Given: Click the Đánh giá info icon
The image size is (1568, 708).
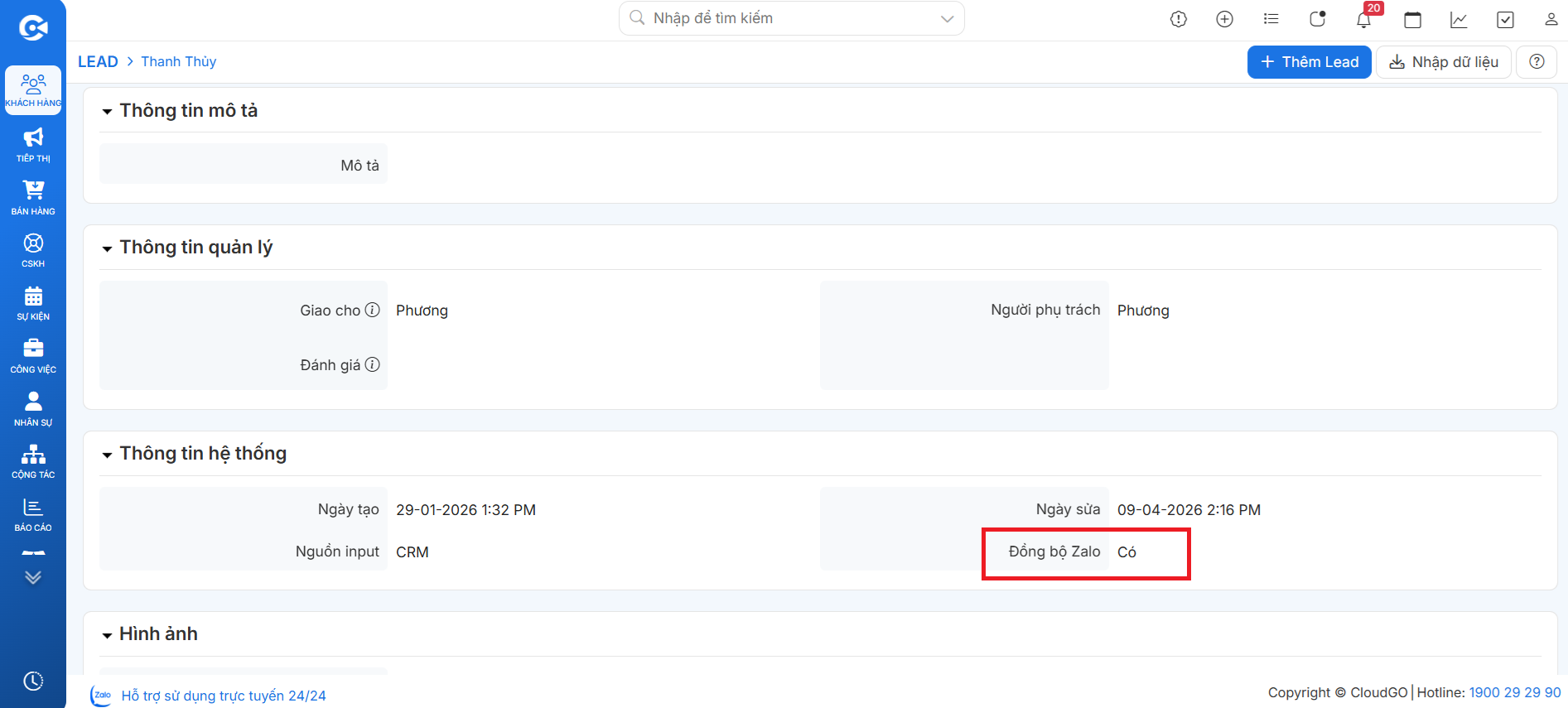Looking at the screenshot, I should coord(373,364).
